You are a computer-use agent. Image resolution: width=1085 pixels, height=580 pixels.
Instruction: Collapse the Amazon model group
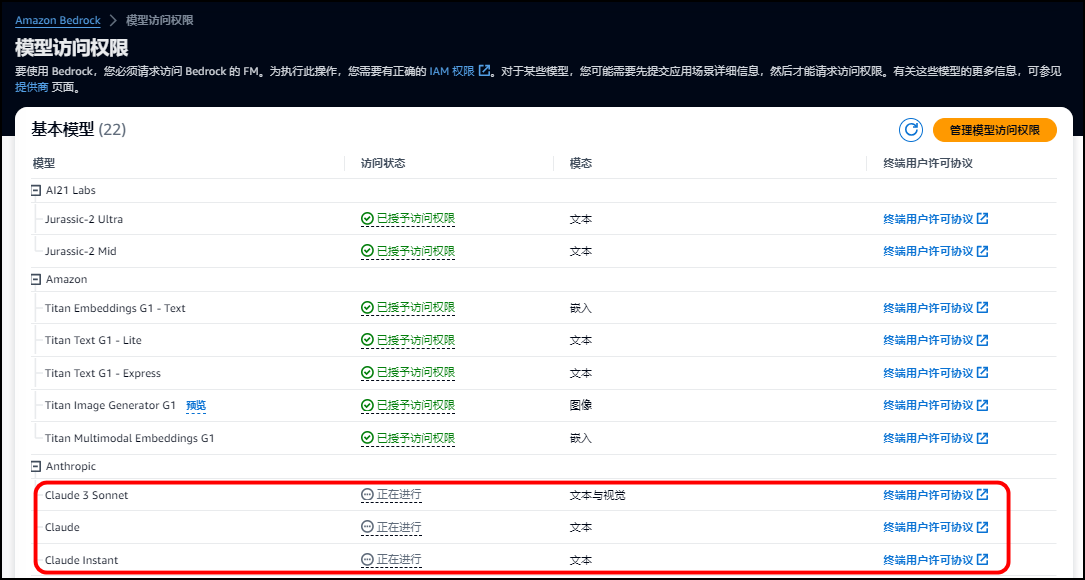point(36,280)
